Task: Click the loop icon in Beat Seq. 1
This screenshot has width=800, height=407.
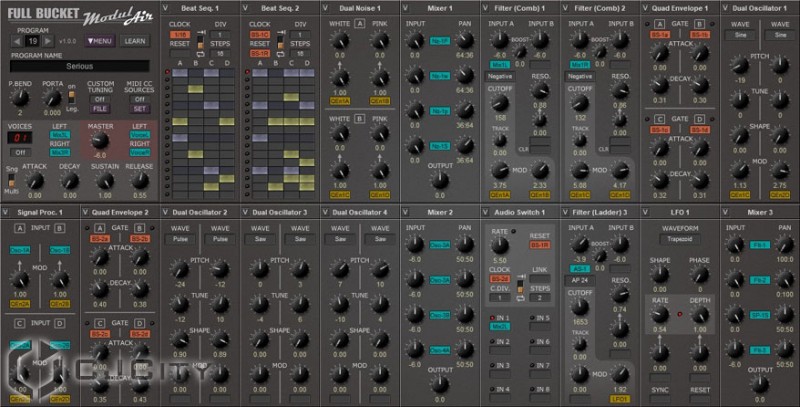Action: tap(201, 54)
